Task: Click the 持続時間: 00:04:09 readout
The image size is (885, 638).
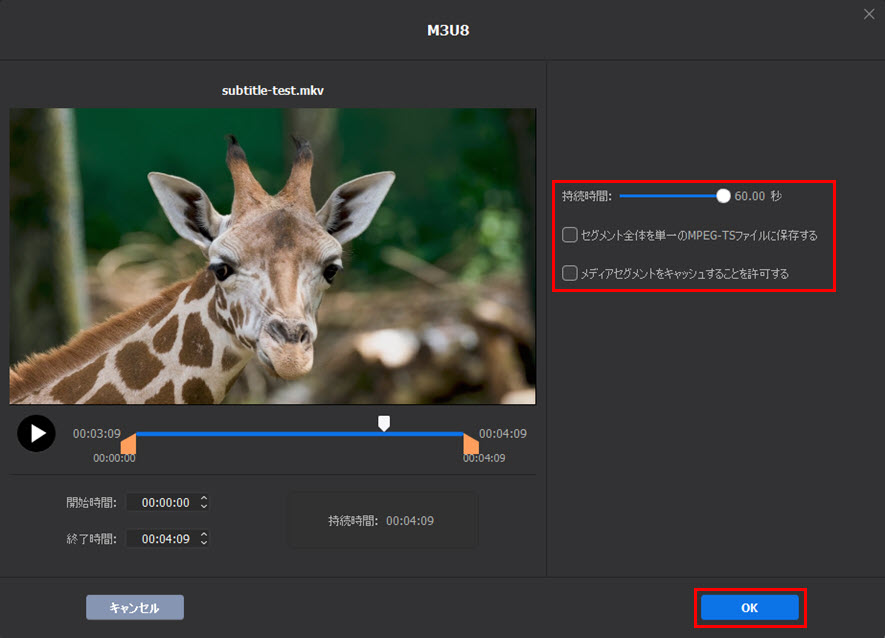Action: tap(381, 521)
